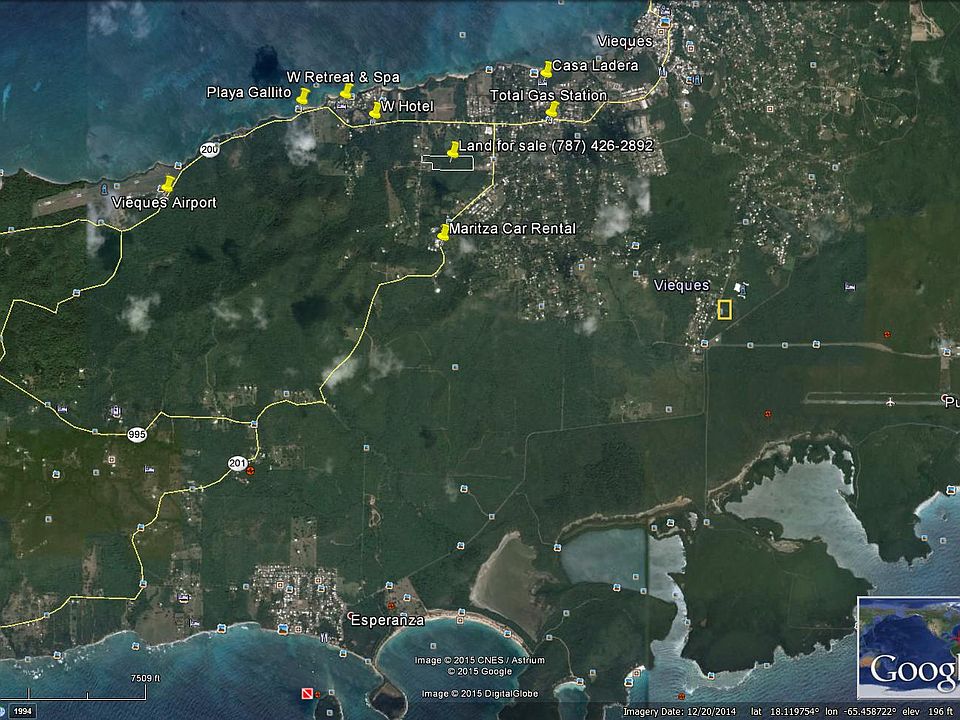This screenshot has width=960, height=720.
Task: Select the Total Gas Station pushpin
Action: click(x=552, y=110)
